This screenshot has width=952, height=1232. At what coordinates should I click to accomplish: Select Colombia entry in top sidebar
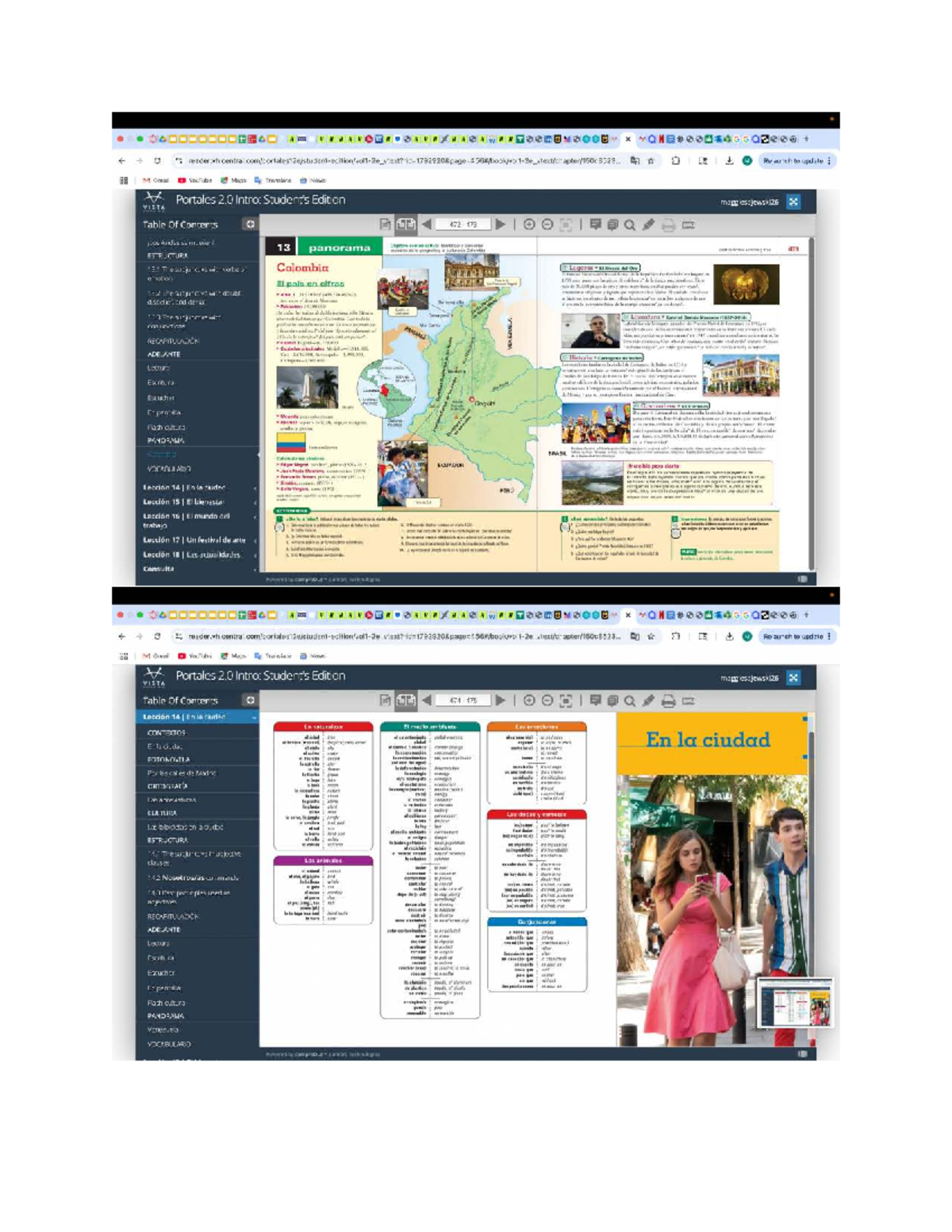tap(162, 455)
